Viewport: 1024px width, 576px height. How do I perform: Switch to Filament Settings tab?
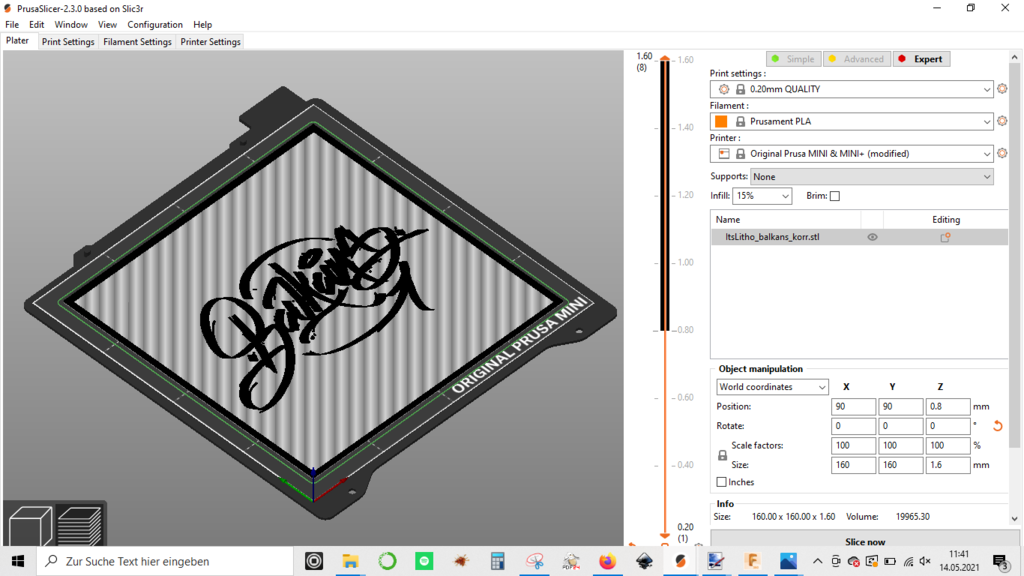tap(137, 42)
